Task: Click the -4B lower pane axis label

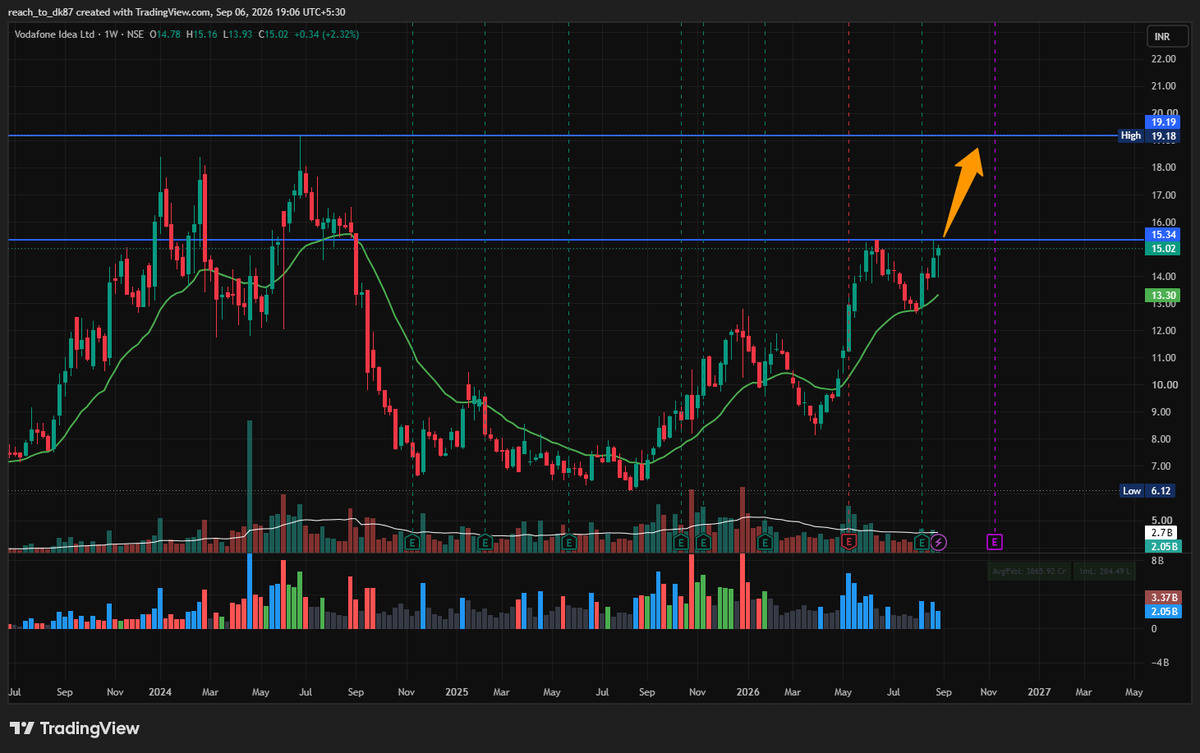Action: click(1160, 663)
